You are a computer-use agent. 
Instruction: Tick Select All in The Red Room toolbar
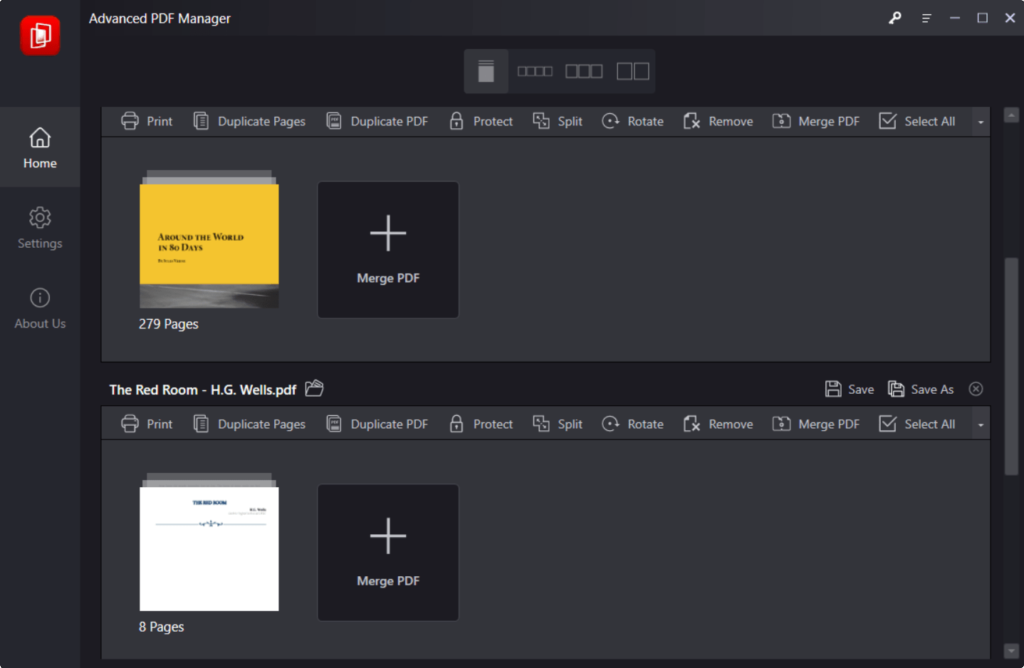click(917, 424)
